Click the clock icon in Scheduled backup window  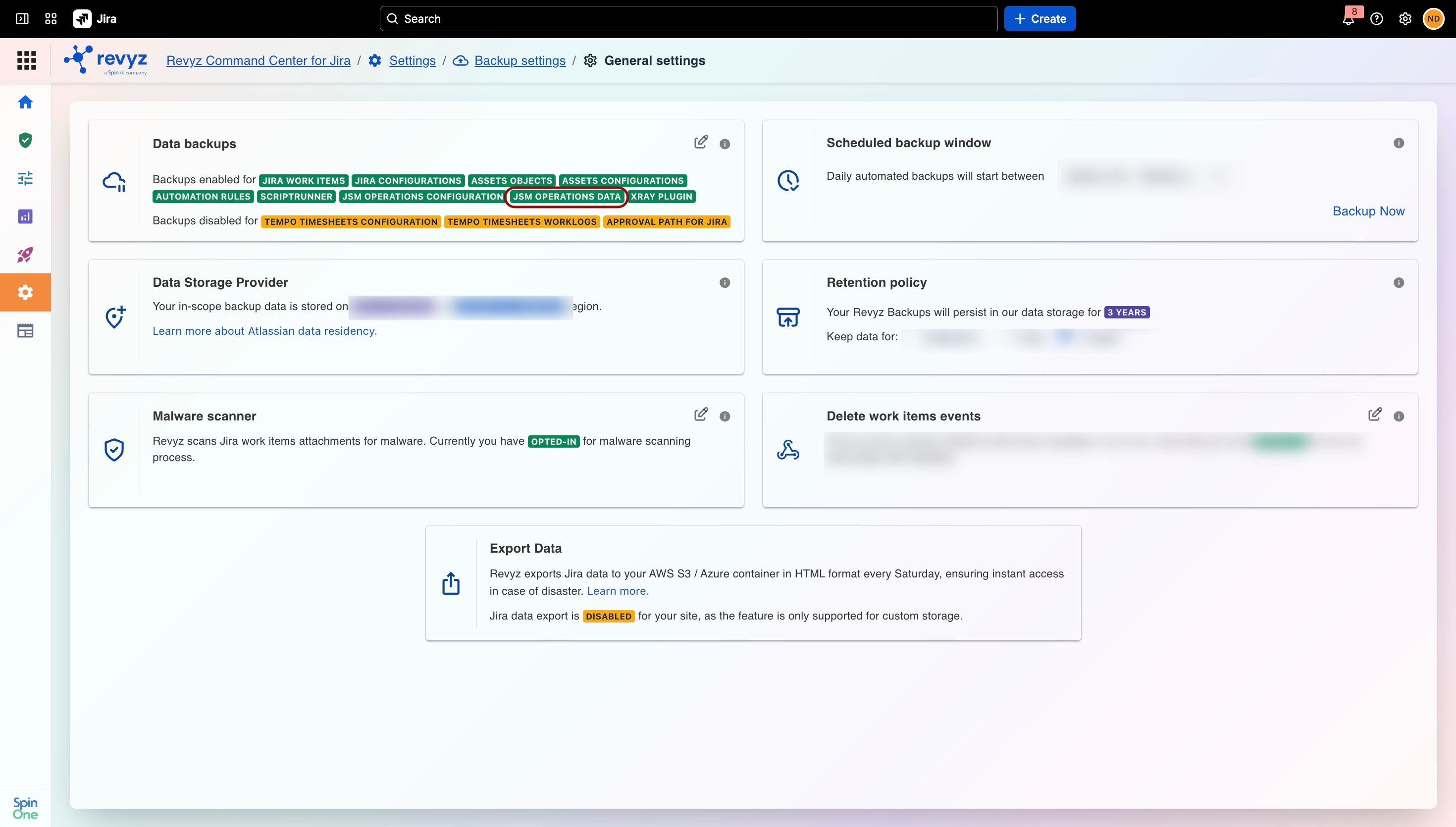[788, 181]
